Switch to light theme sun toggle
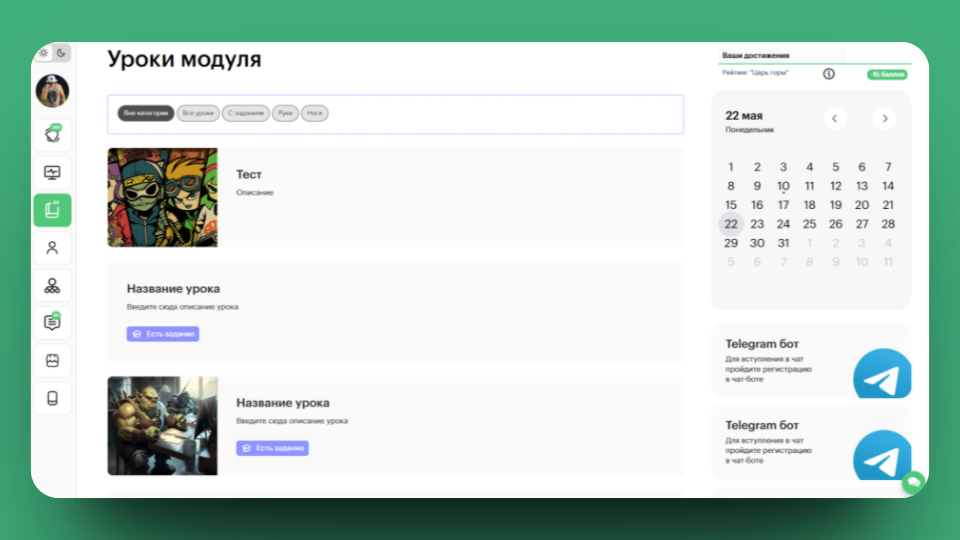 click(43, 53)
